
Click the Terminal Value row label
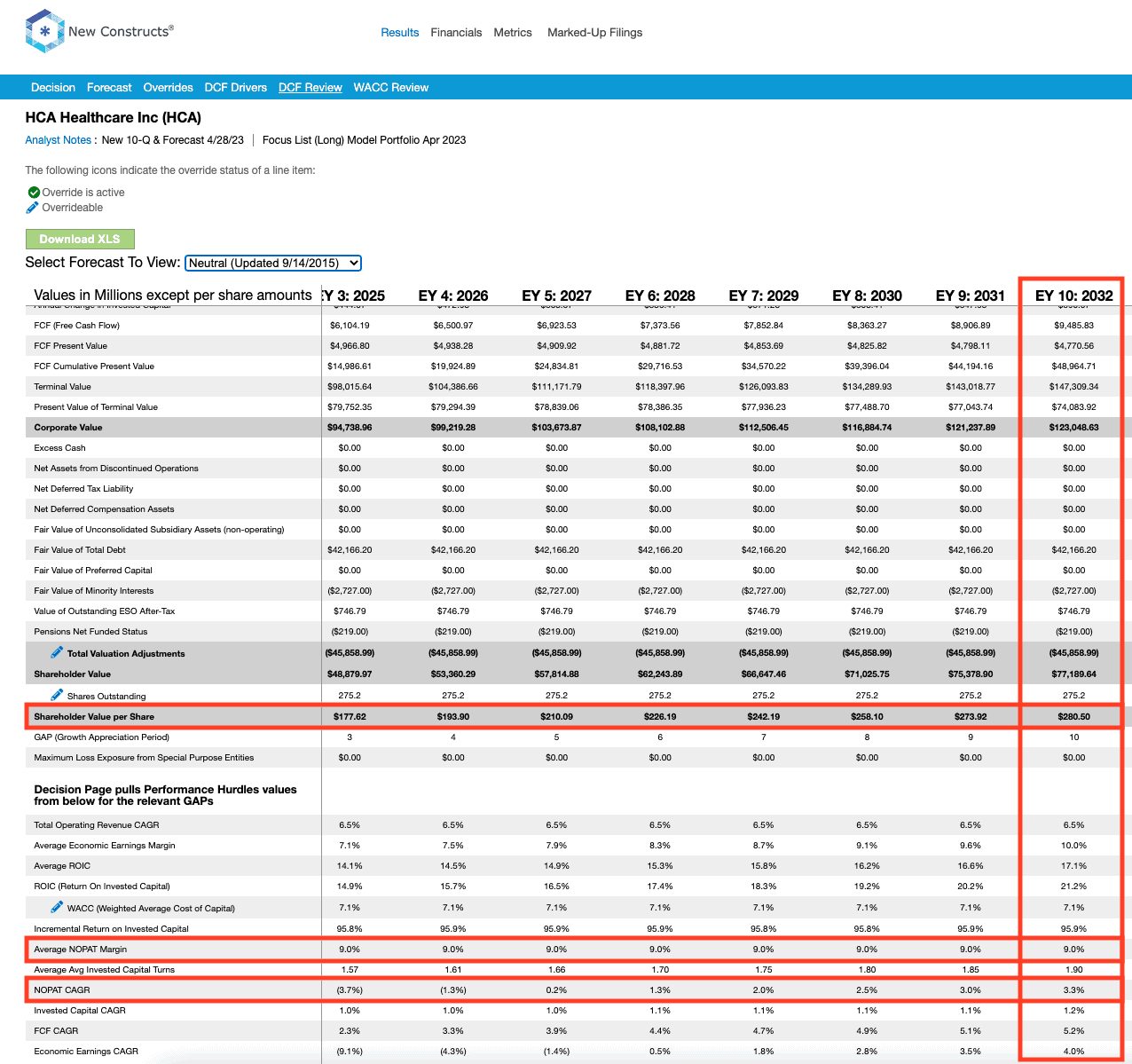62,387
